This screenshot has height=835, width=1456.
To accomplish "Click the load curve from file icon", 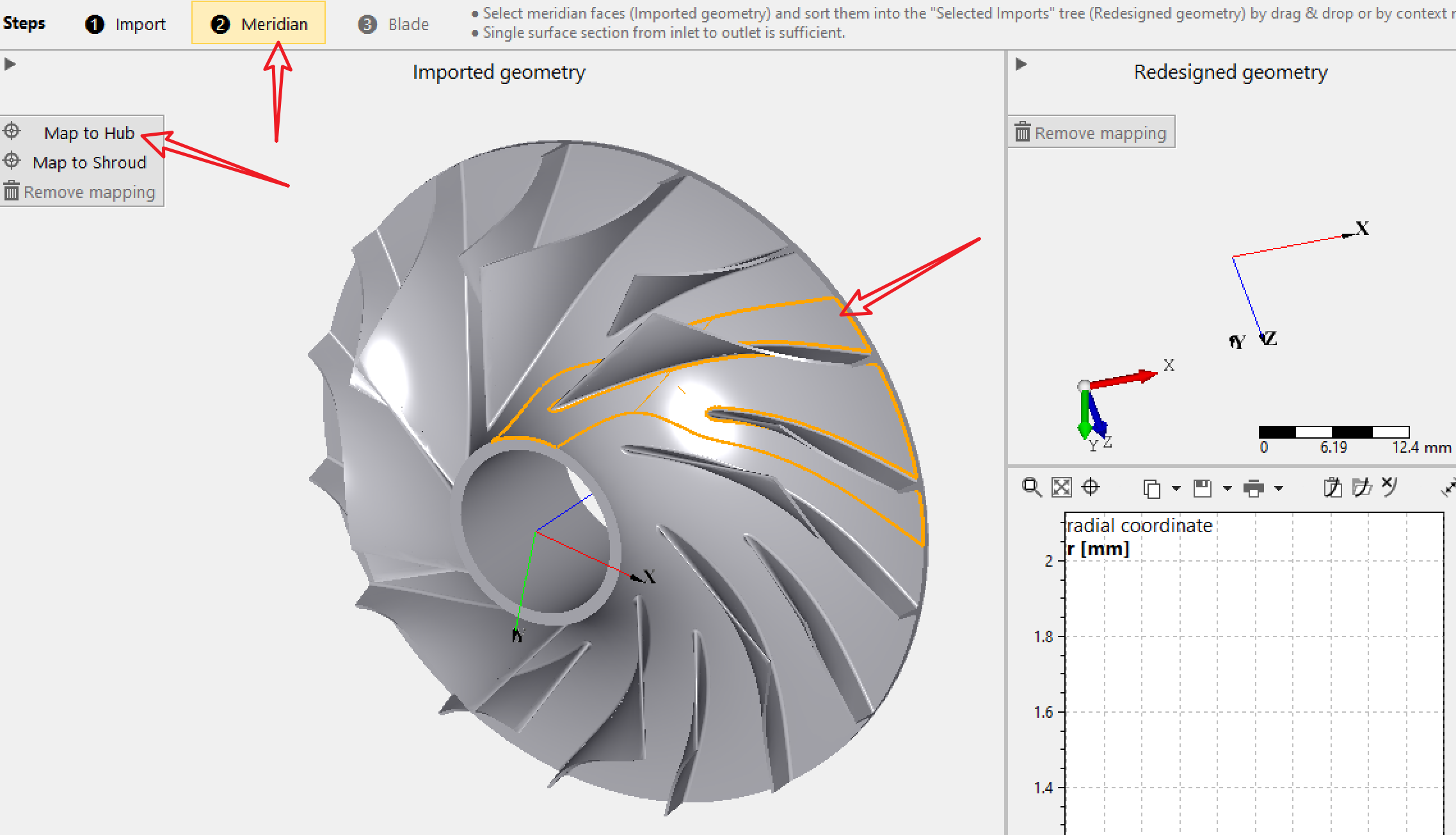I will click(1362, 487).
